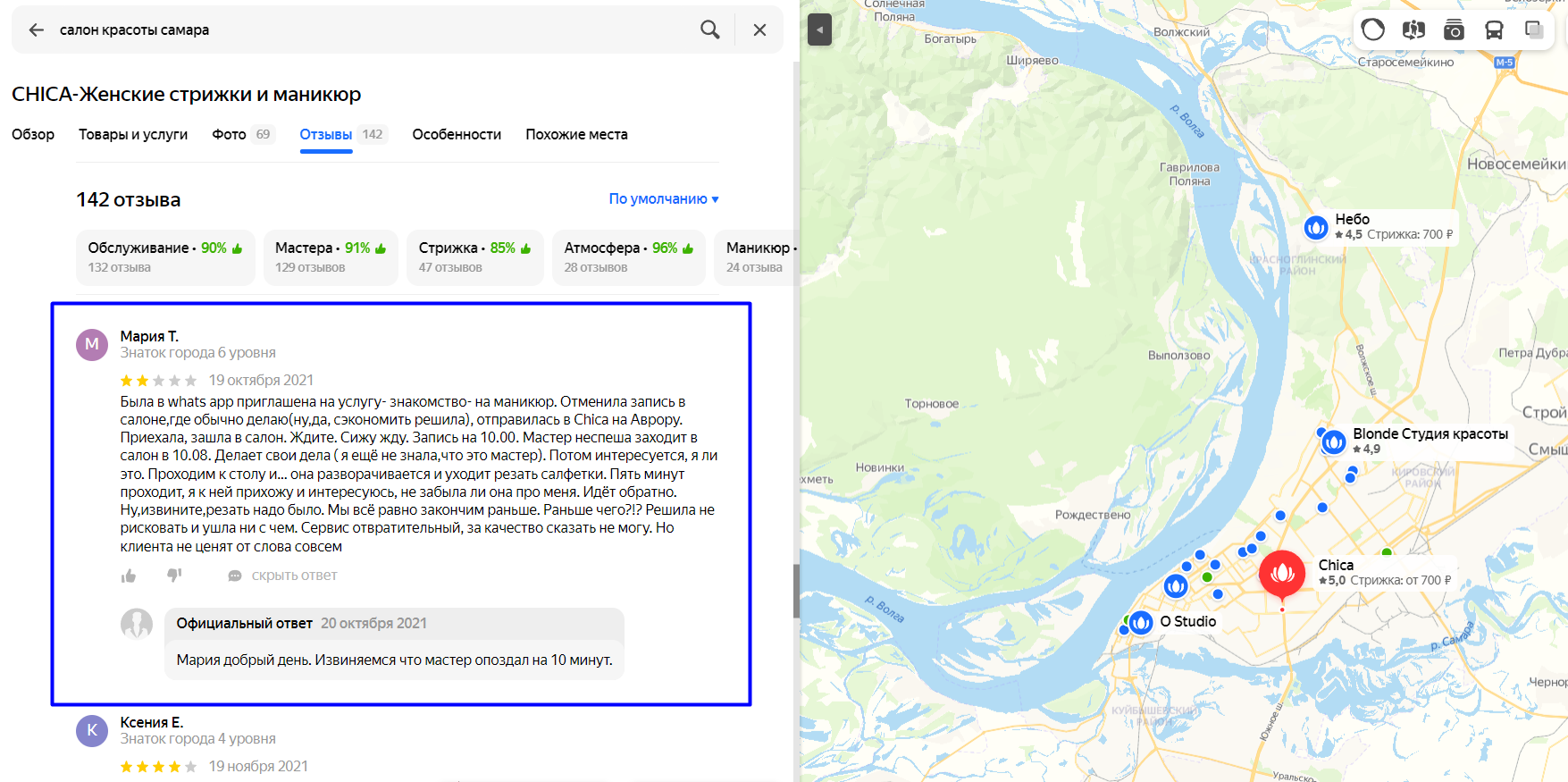Image resolution: width=1568 pixels, height=782 pixels.
Task: Click the review date 19 ноября 2021
Action: pyautogui.click(x=258, y=767)
